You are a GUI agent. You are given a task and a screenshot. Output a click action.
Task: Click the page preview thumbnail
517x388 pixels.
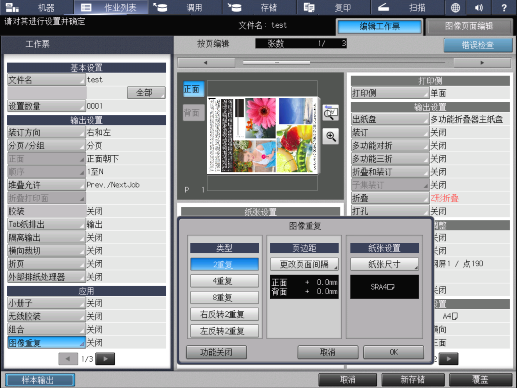coord(262,135)
